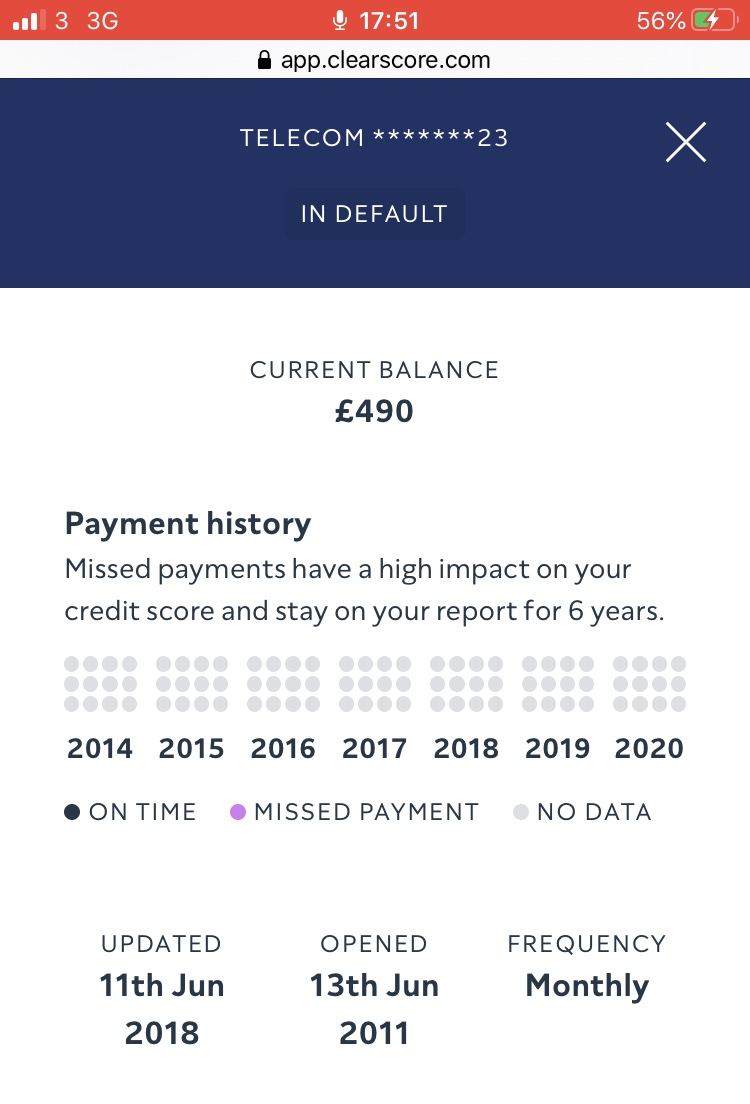The width and height of the screenshot is (750, 1104).
Task: Tap the purple Missed Payment legend dot
Action: [x=238, y=812]
